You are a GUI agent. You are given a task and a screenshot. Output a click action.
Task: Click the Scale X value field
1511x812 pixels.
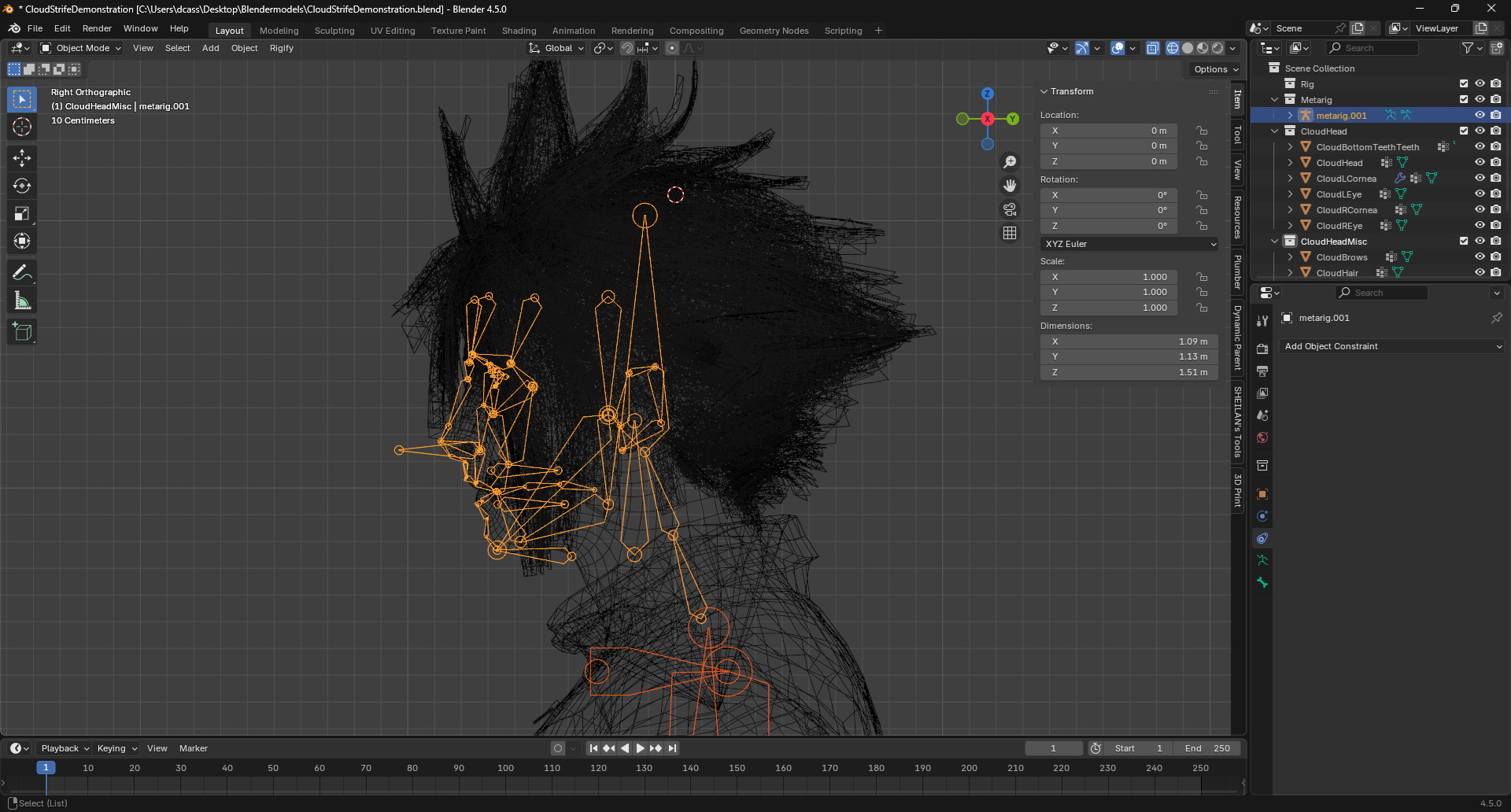click(x=1109, y=277)
